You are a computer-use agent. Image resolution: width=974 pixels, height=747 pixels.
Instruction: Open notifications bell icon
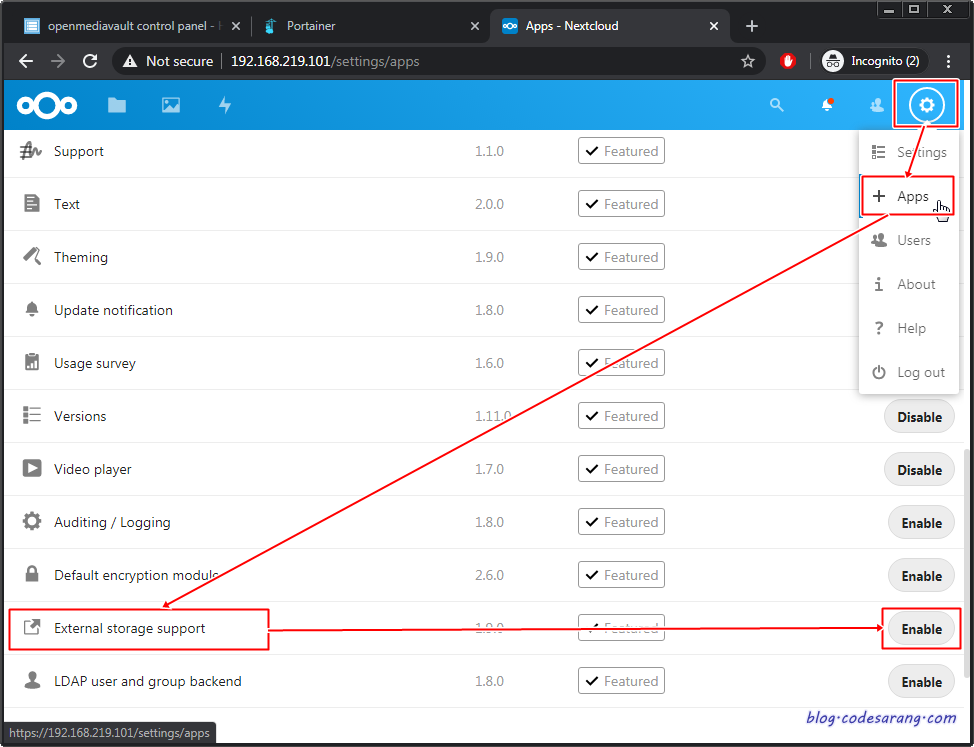[827, 105]
